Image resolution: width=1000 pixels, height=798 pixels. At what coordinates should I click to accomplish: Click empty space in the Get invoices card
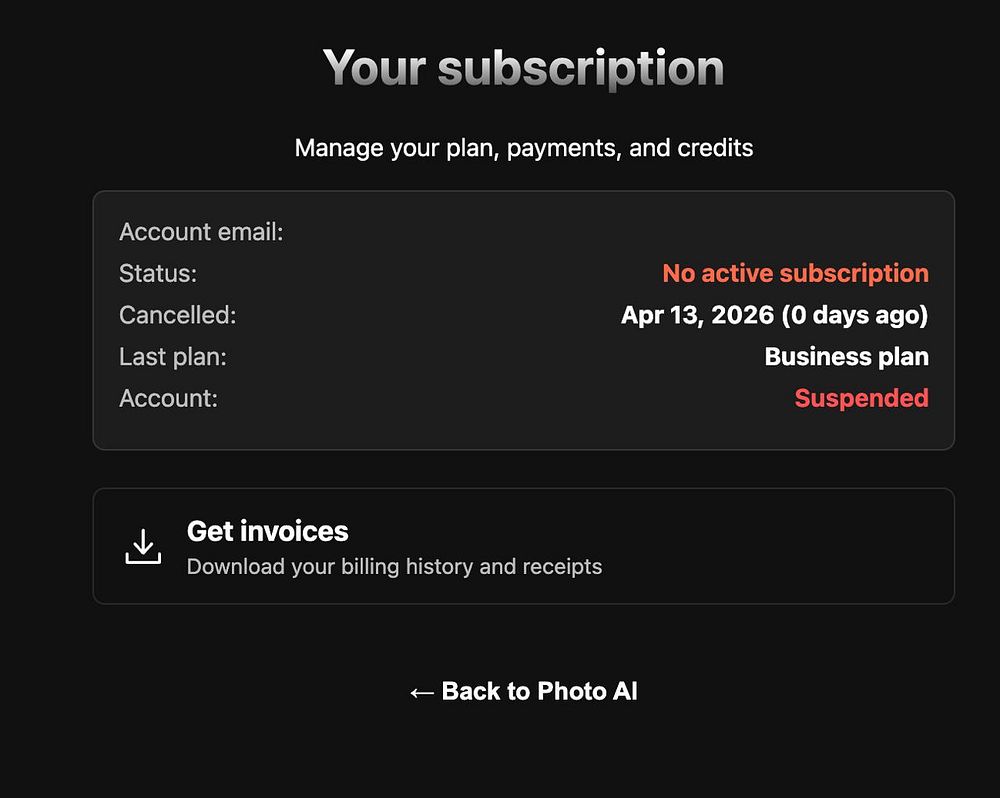click(780, 546)
